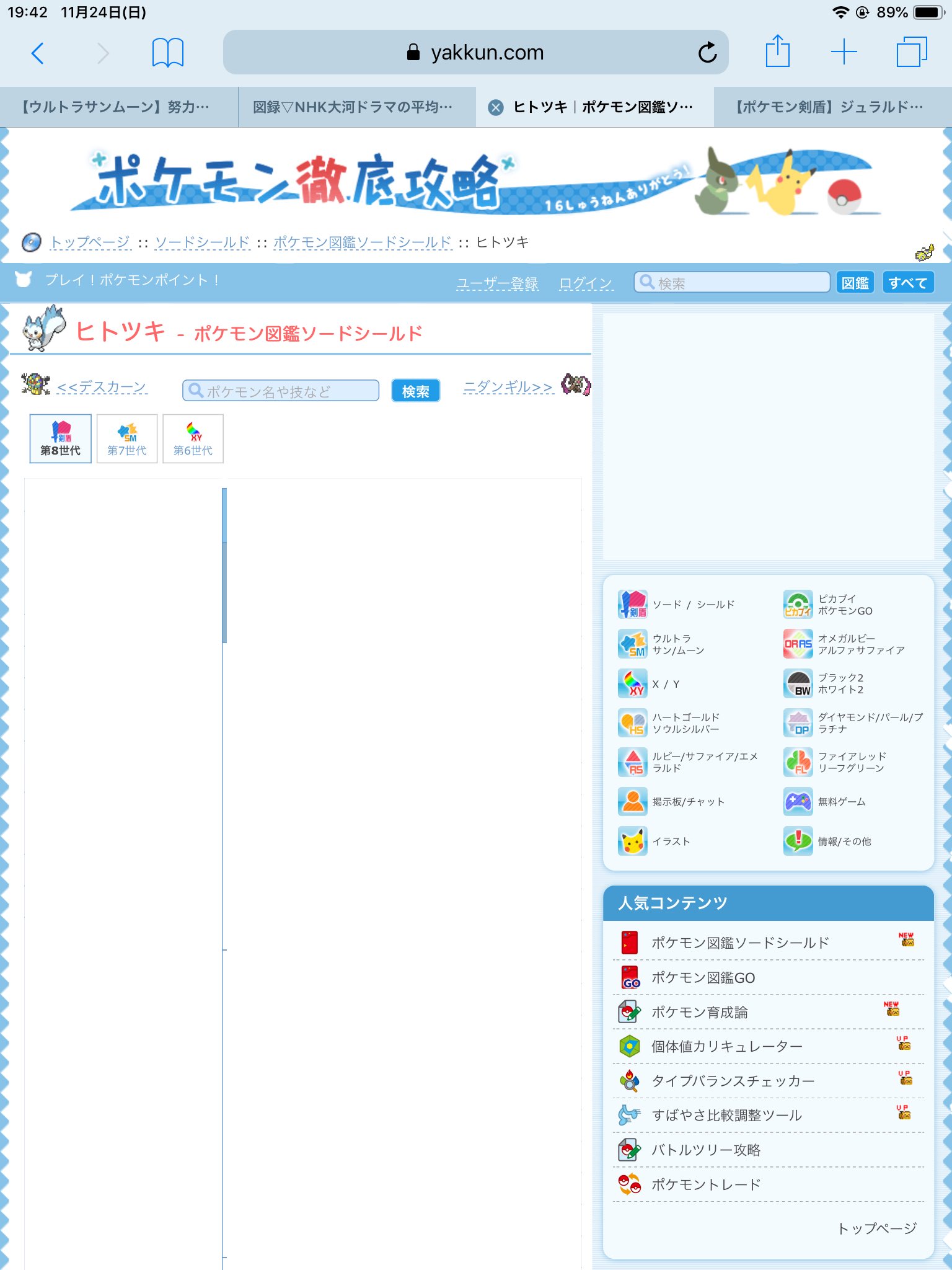Screen dimensions: 952x1270
Task: Open ピカブイ ポケモンGO icon
Action: (x=798, y=604)
